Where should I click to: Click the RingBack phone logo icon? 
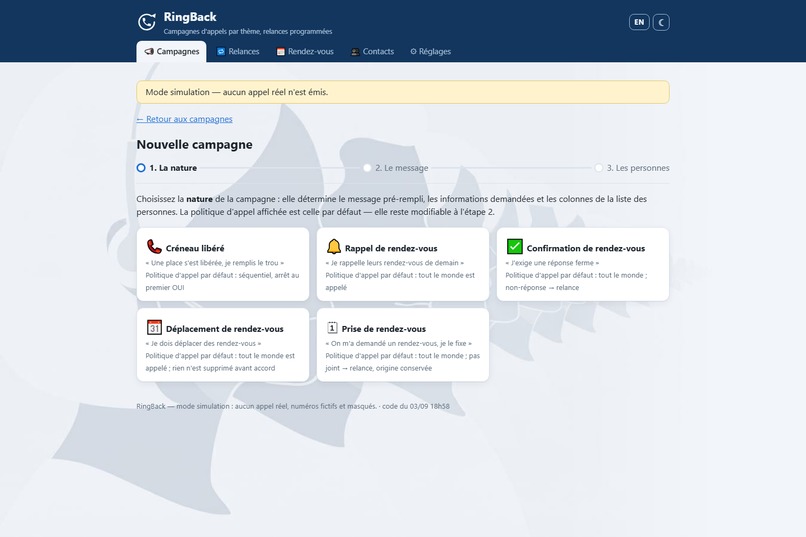146,22
